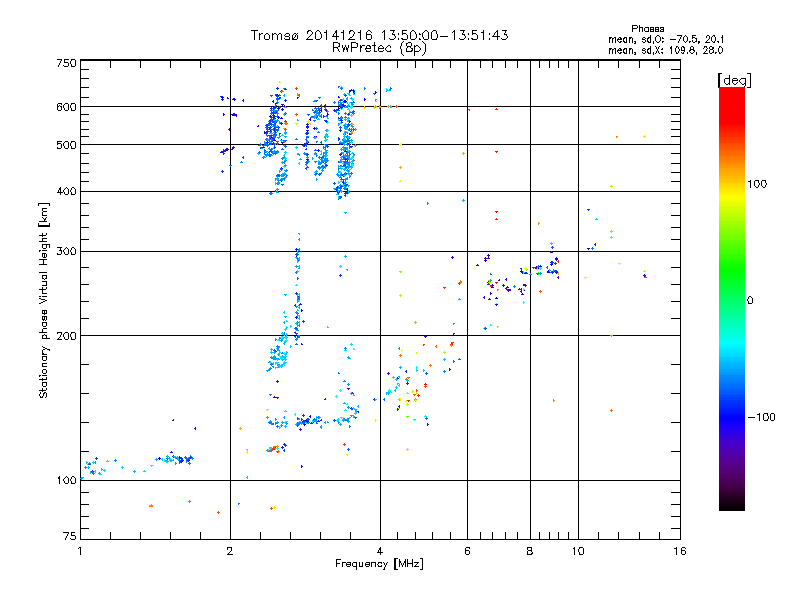The height and width of the screenshot is (600, 800).
Task: Click the x-axis label "6"
Action: click(x=467, y=551)
